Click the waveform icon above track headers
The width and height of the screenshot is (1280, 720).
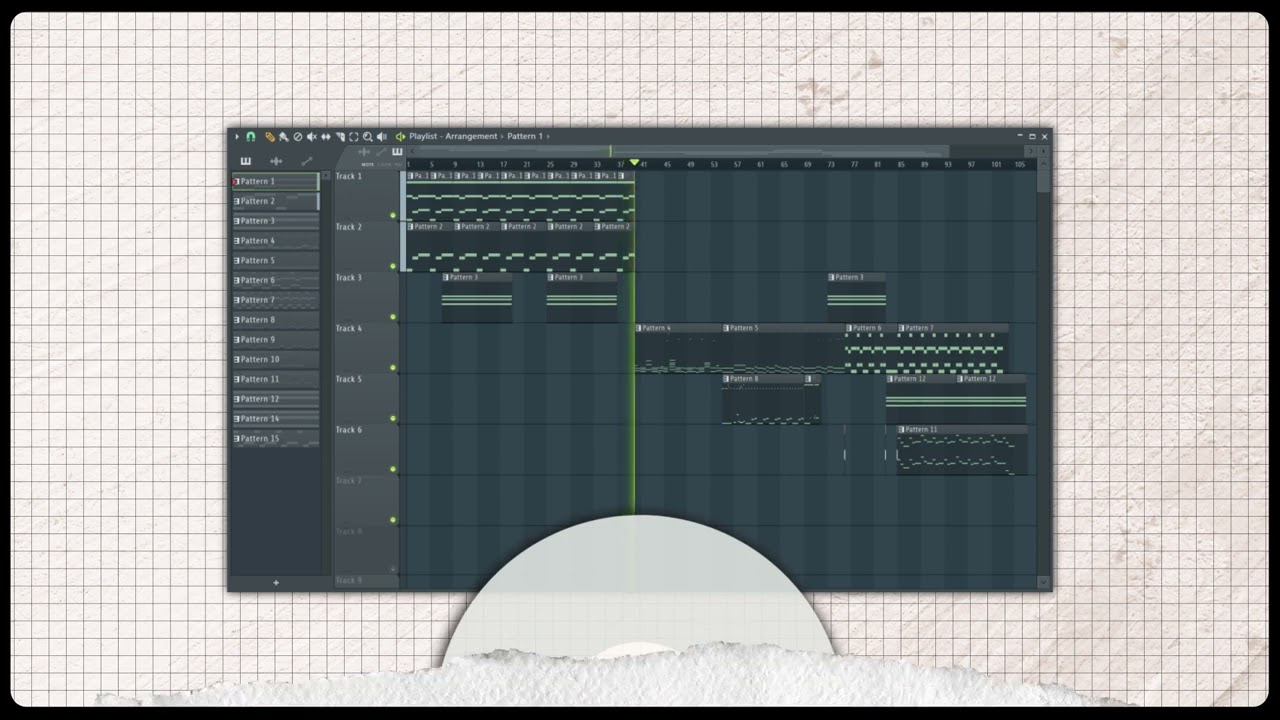point(364,152)
